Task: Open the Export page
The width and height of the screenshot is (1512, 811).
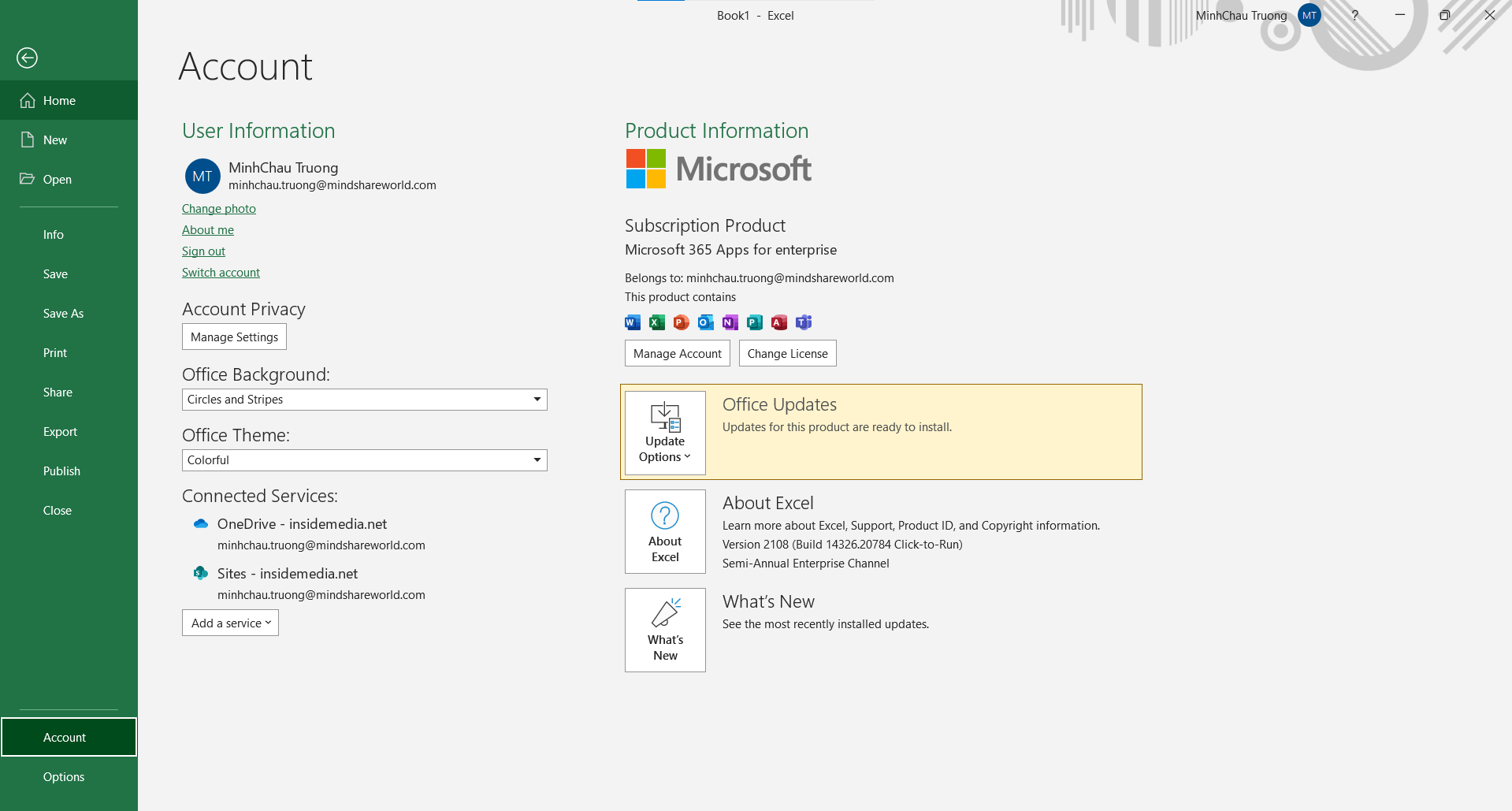Action: (69, 431)
